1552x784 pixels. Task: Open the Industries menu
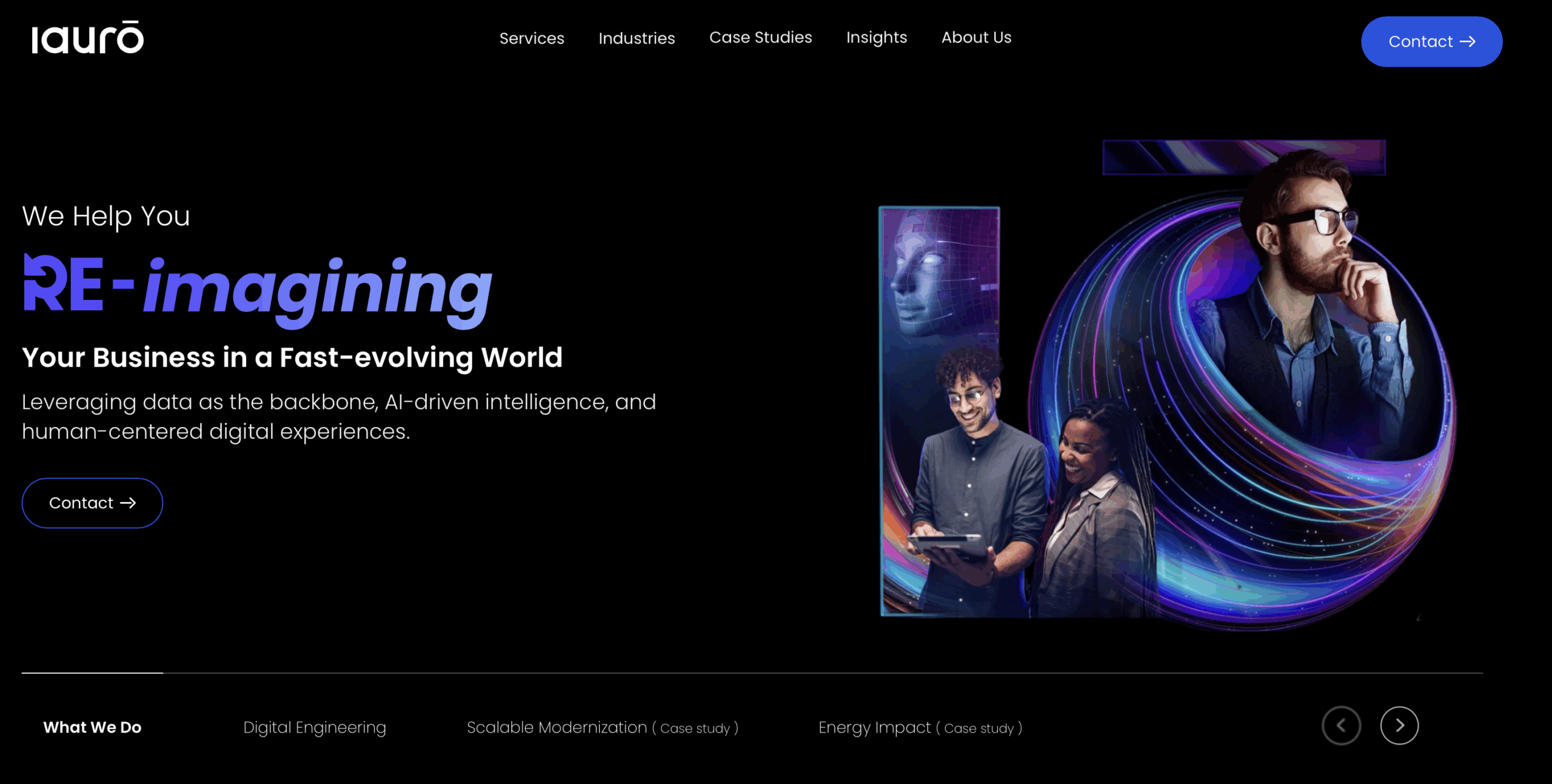tap(637, 38)
